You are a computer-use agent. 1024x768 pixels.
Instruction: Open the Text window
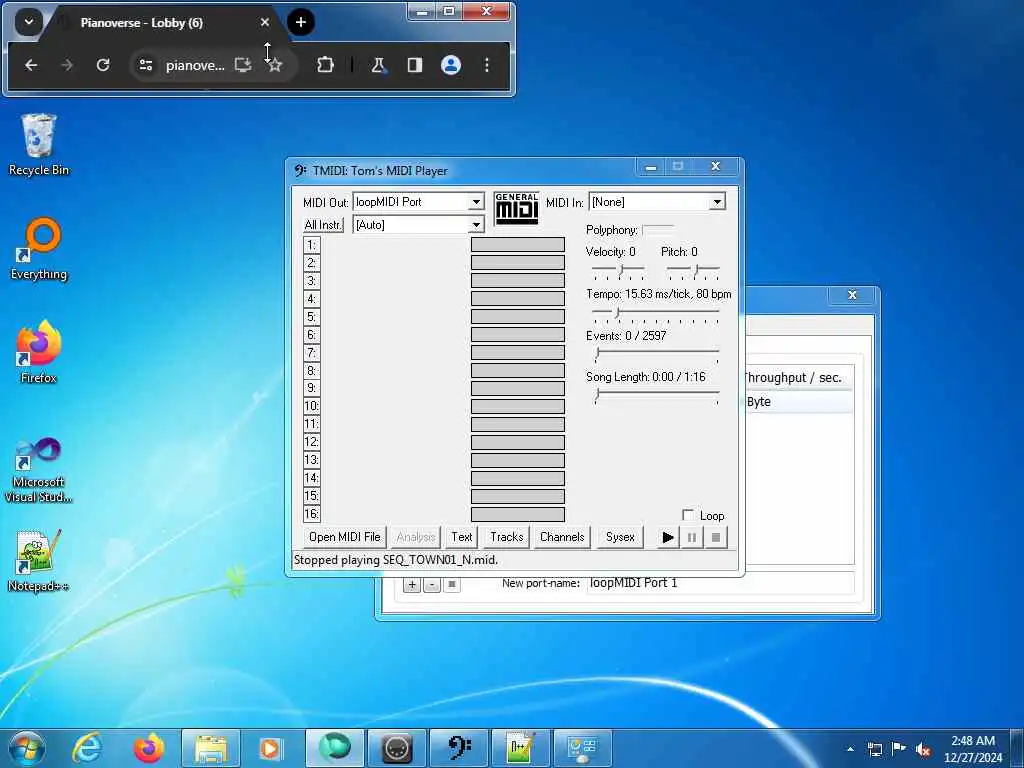click(x=462, y=537)
